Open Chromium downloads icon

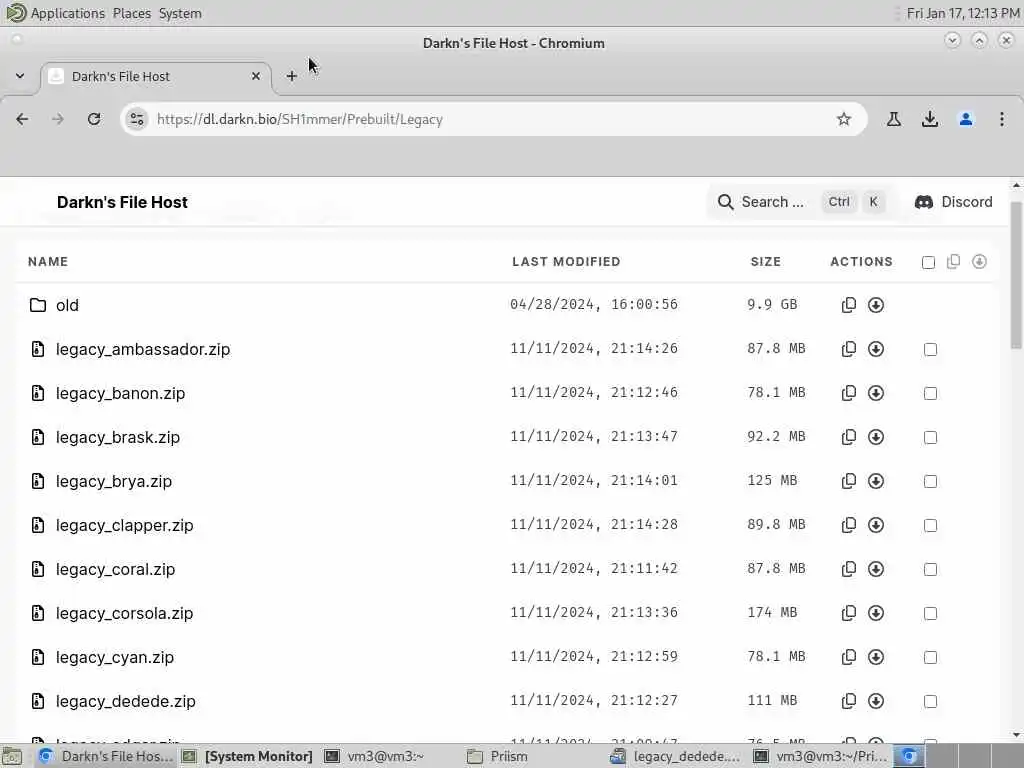click(930, 119)
